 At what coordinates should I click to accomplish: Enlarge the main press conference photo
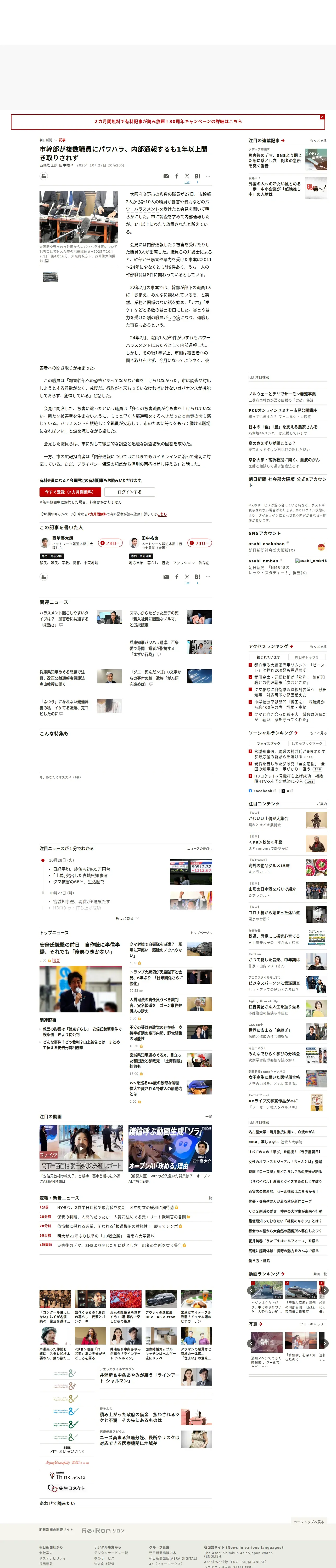(79, 217)
